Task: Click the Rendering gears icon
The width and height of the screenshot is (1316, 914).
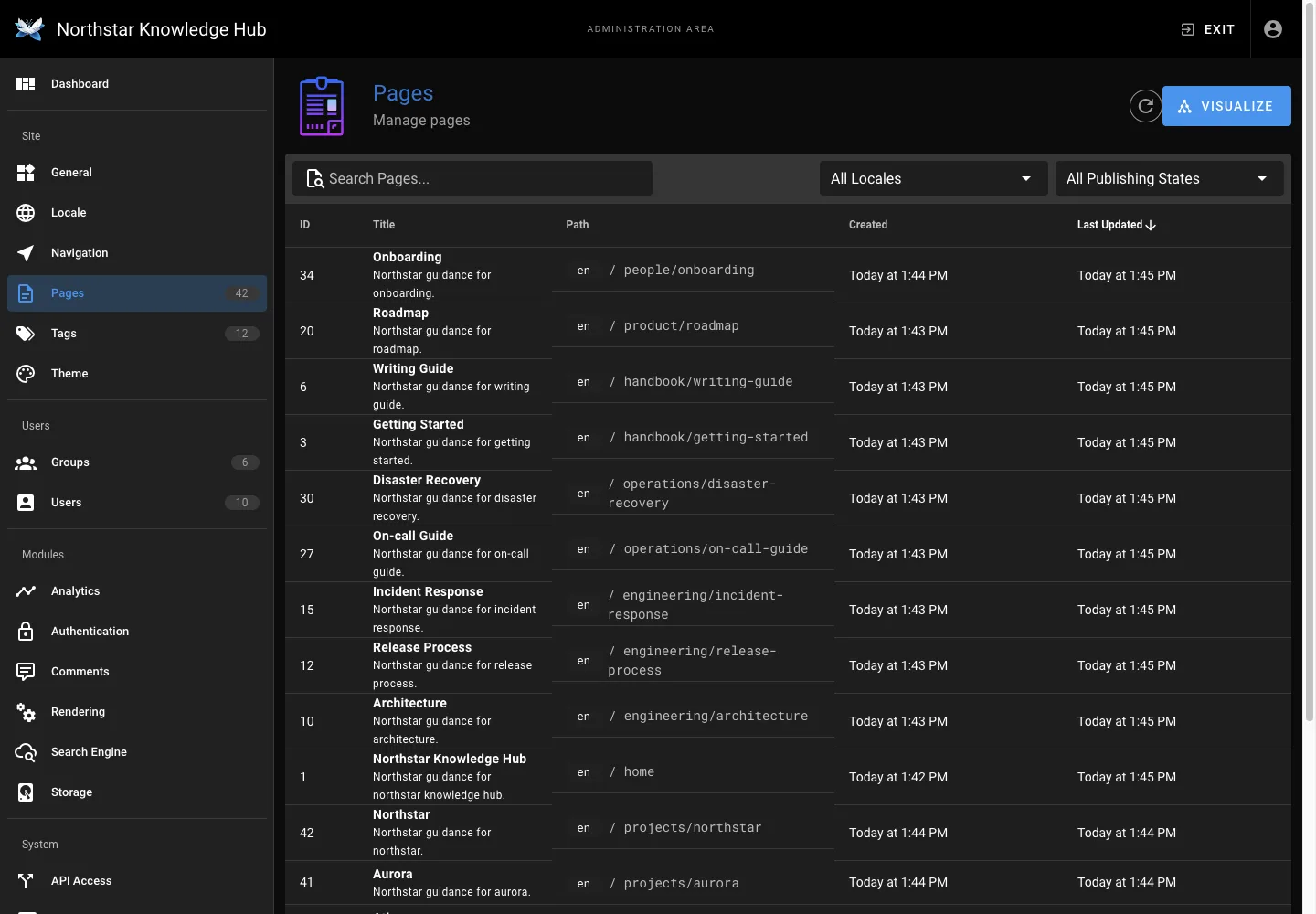Action: pos(26,712)
